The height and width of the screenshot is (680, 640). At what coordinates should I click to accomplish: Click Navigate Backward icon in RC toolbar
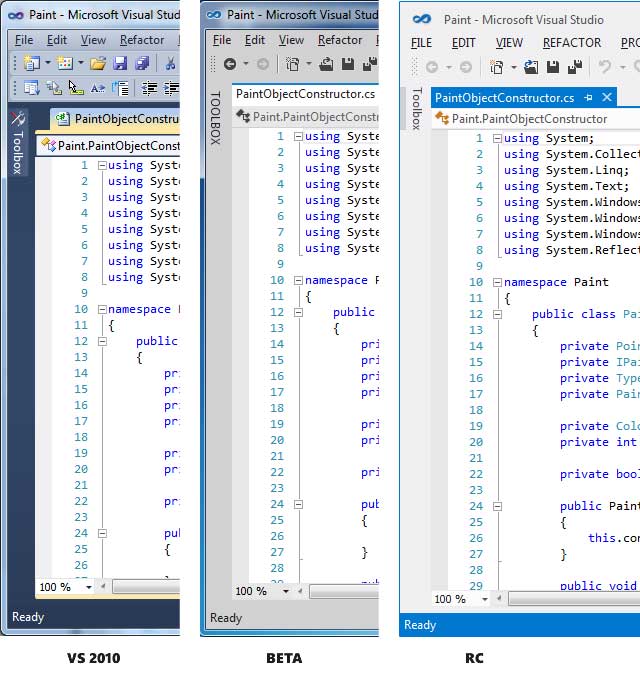pyautogui.click(x=432, y=67)
